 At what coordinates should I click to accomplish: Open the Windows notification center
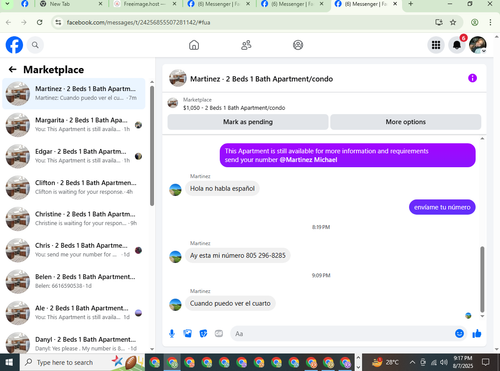click(x=486, y=362)
